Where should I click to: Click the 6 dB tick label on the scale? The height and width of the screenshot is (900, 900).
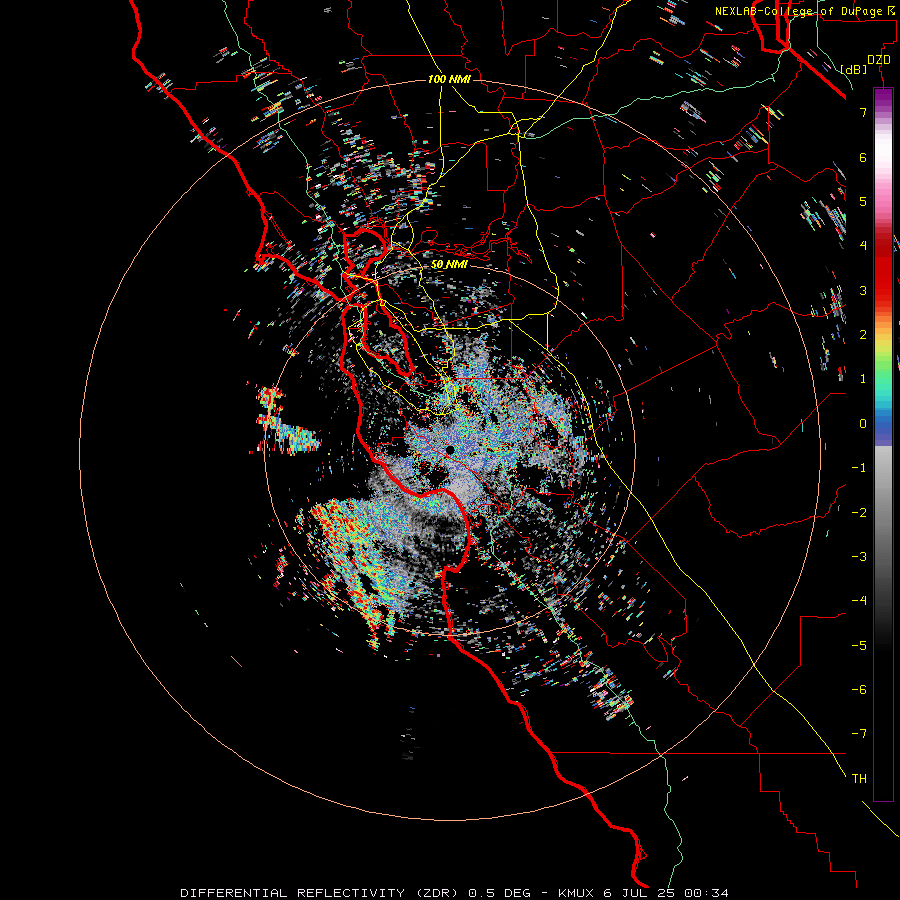(x=863, y=157)
